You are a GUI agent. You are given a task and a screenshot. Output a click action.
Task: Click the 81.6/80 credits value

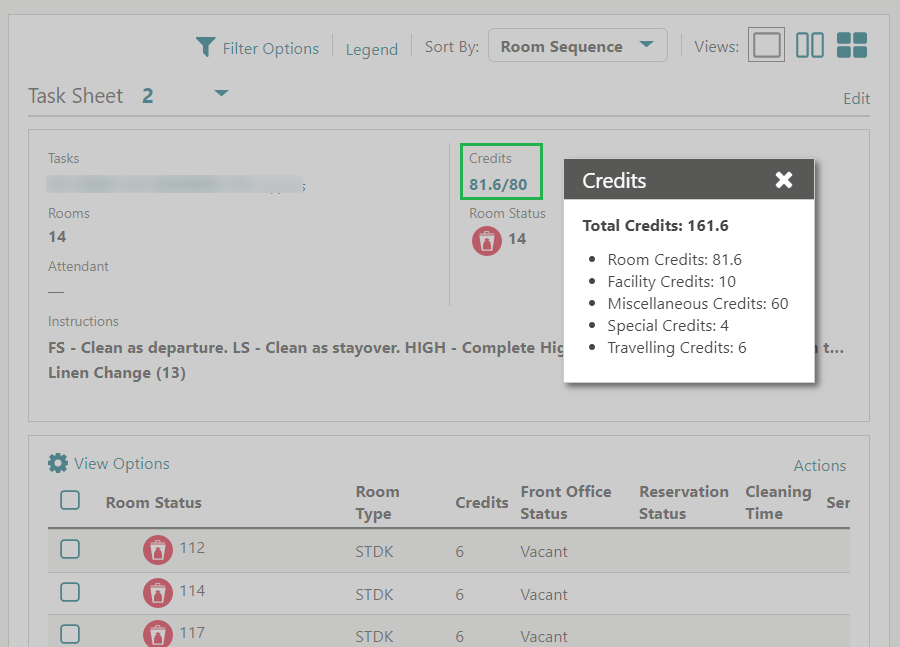498,184
